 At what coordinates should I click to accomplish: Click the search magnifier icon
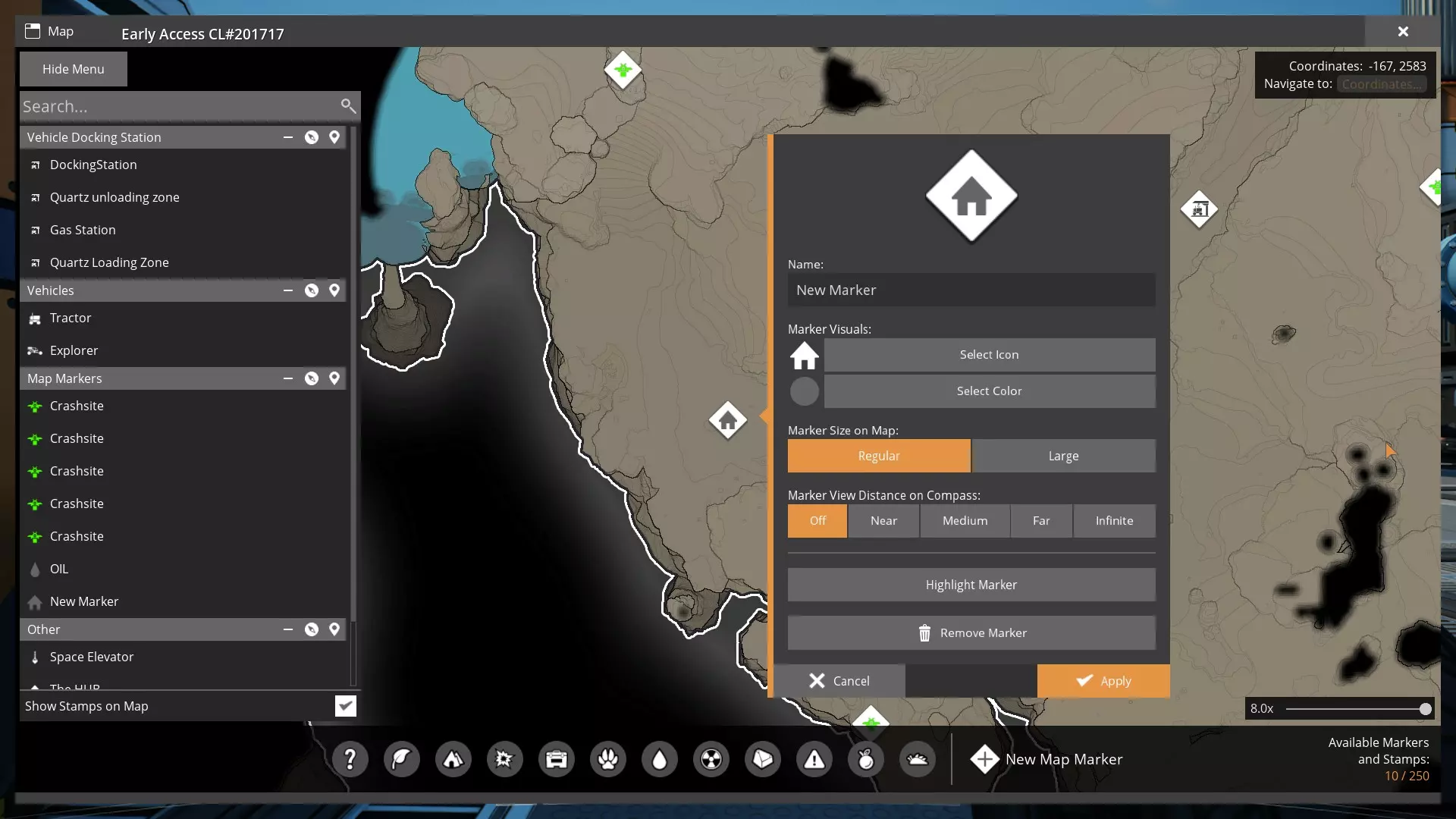[x=348, y=106]
